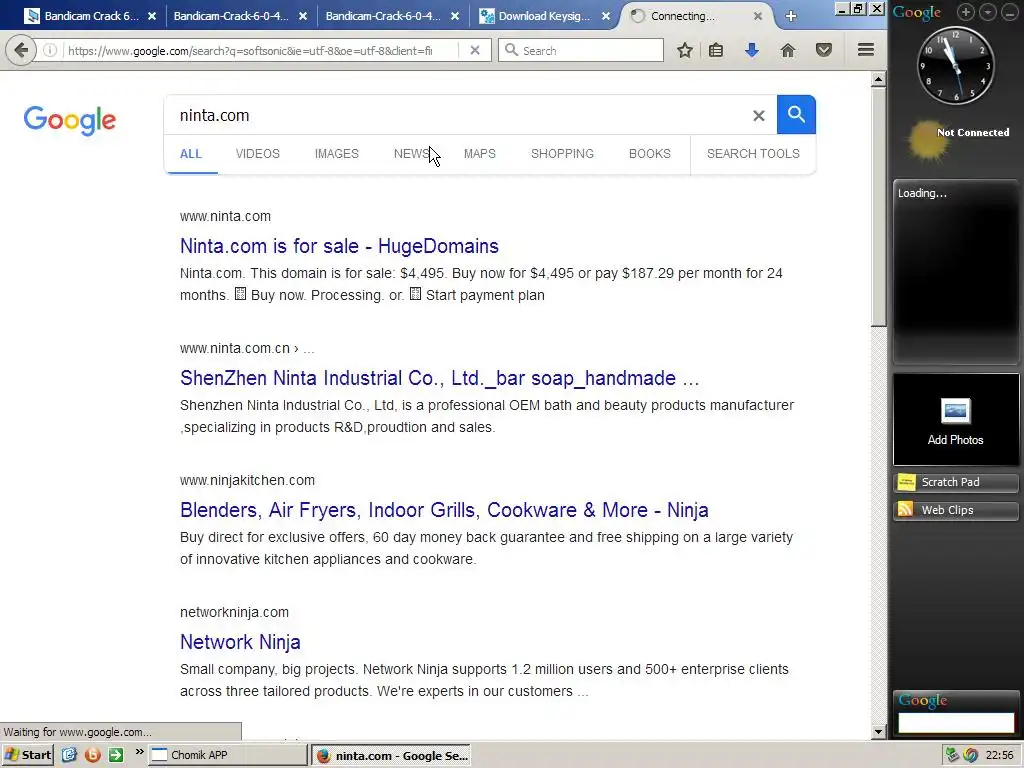Select the IMAGES results filter

336,154
